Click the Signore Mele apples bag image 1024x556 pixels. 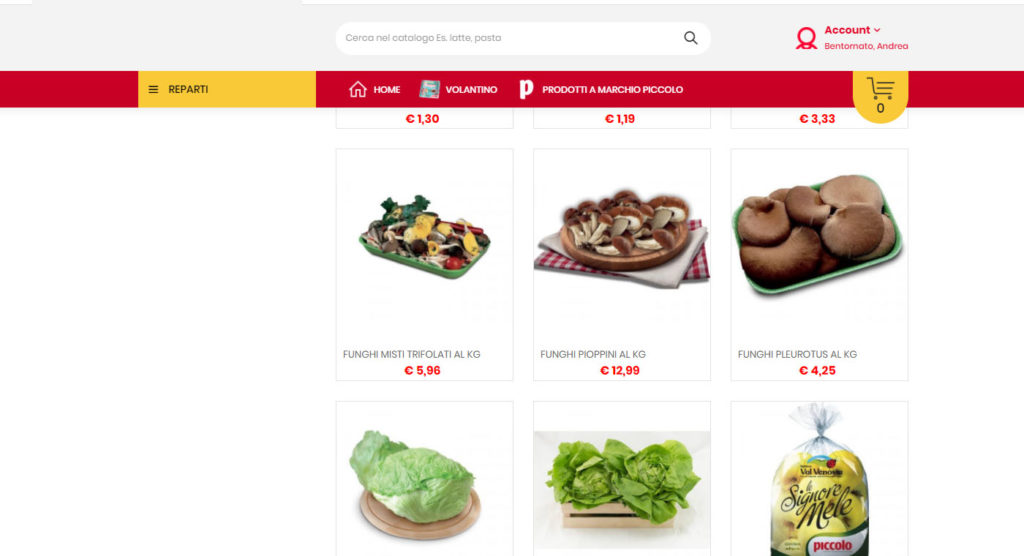coord(820,480)
